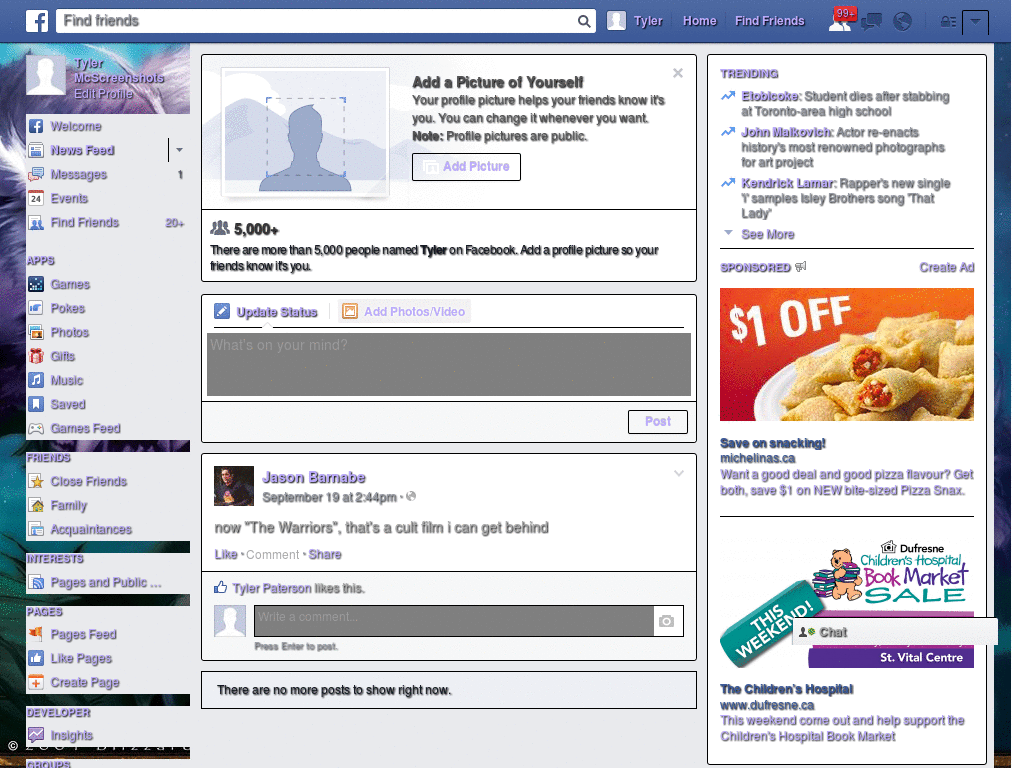This screenshot has width=1024, height=768.
Task: Click Close Friends star icon
Action: click(36, 481)
